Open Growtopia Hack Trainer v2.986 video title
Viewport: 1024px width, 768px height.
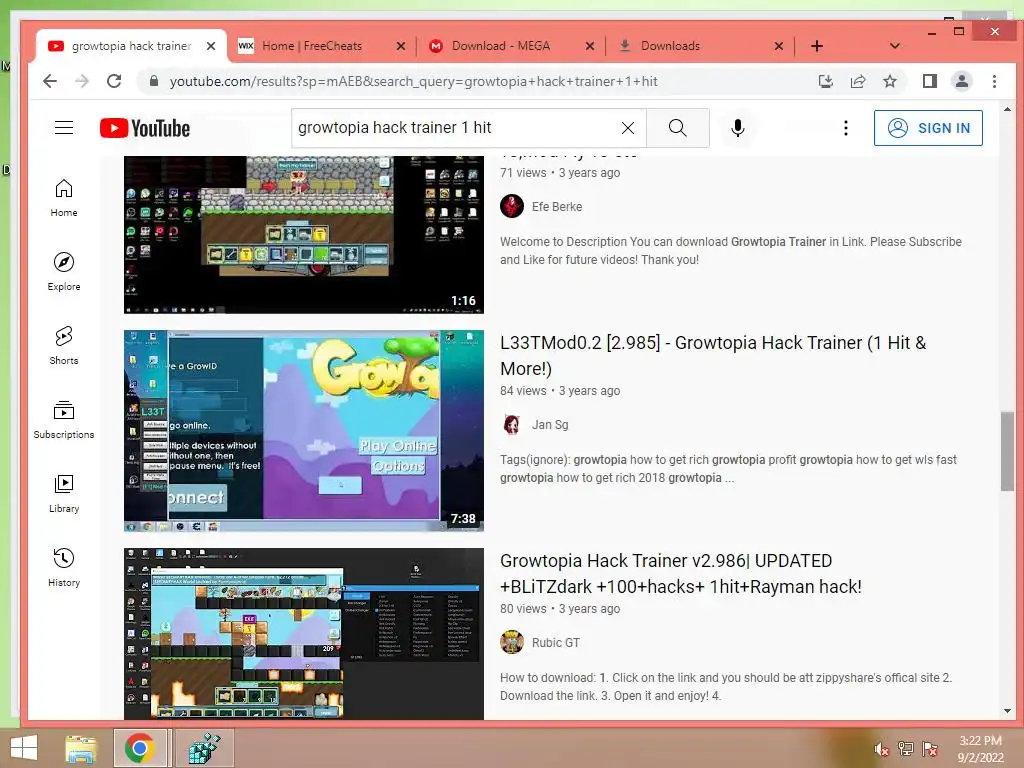click(681, 573)
